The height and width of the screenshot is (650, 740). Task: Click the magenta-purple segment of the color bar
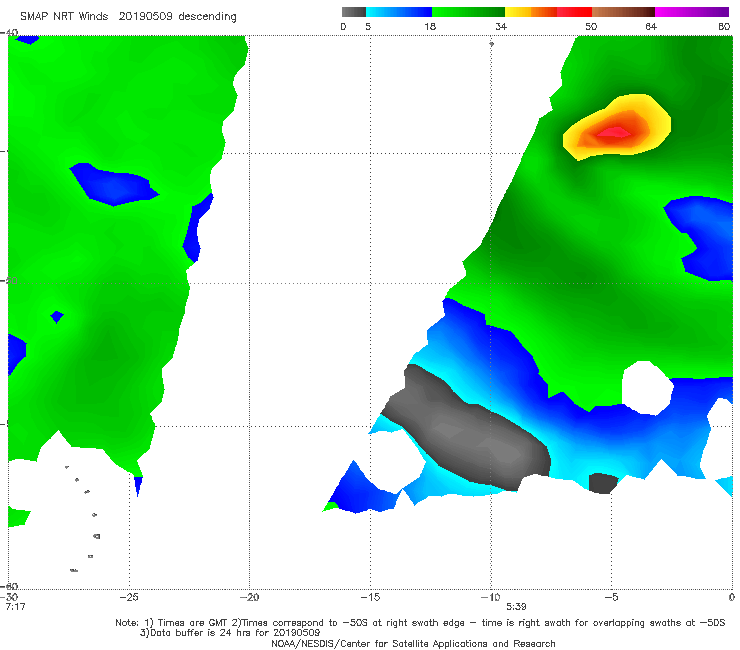(692, 12)
